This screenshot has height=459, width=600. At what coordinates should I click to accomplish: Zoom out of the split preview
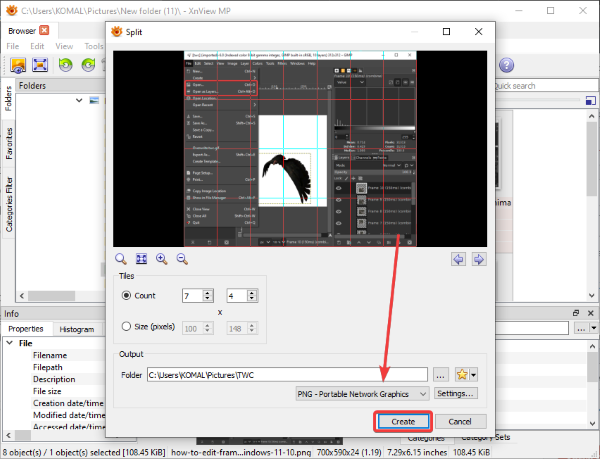tap(182, 259)
